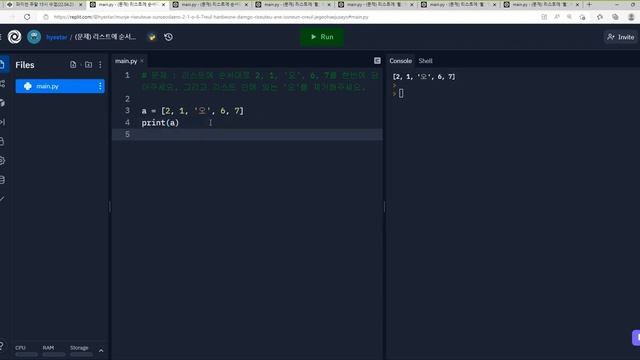Screen dimensions: 640x360
Task: Click the repl title in the header
Action: pos(105,37)
